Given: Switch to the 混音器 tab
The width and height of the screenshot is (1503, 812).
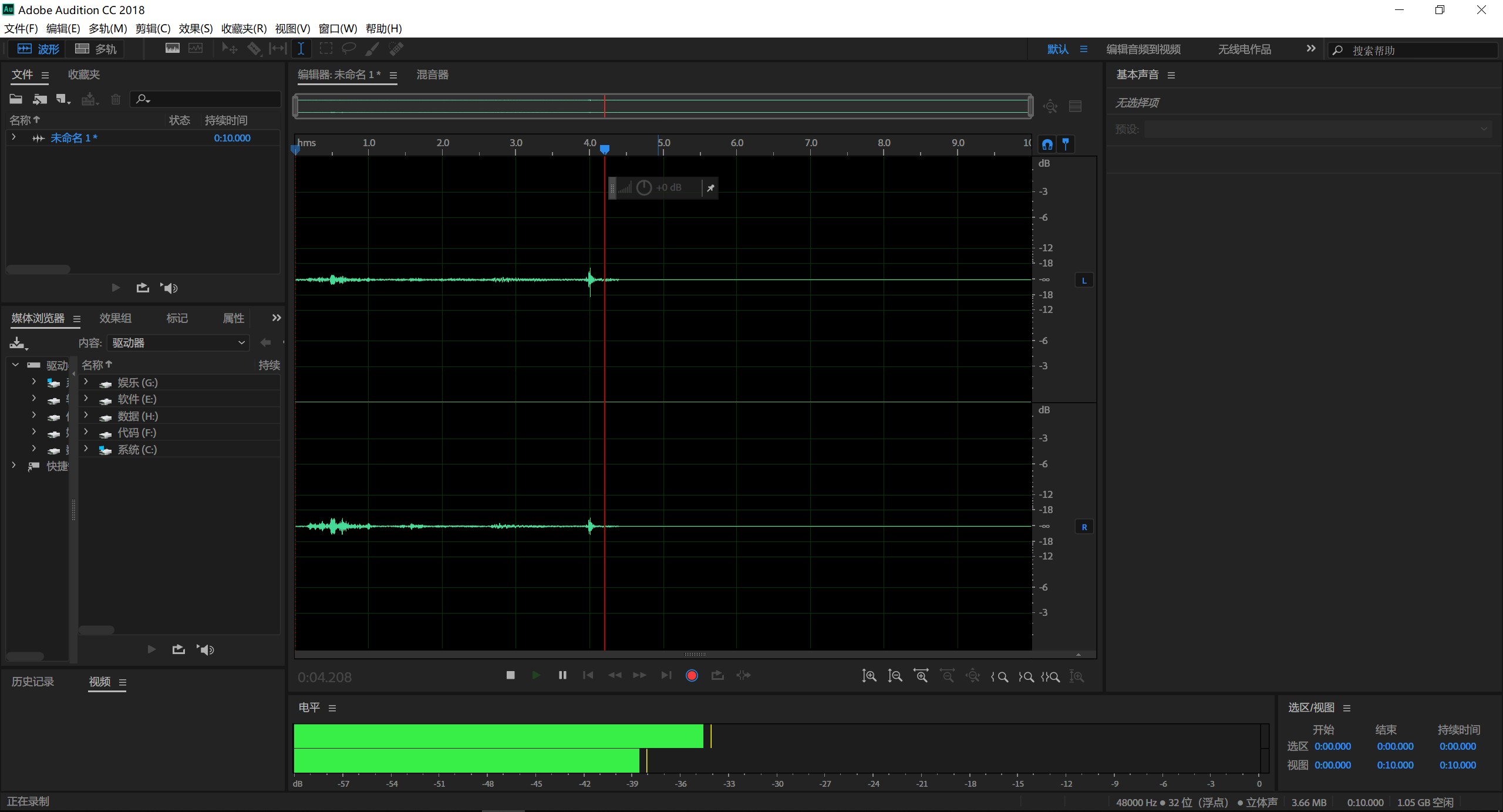Looking at the screenshot, I should click(x=432, y=75).
